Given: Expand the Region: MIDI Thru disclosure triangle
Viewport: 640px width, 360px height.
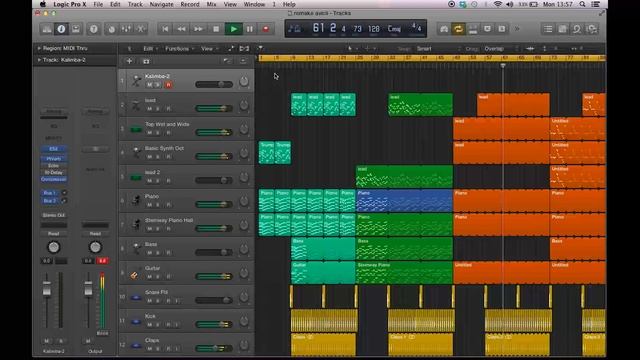Looking at the screenshot, I should tap(39, 48).
